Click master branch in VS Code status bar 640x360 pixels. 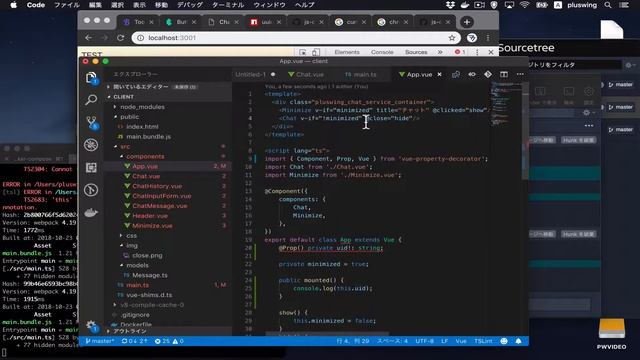(x=100, y=341)
